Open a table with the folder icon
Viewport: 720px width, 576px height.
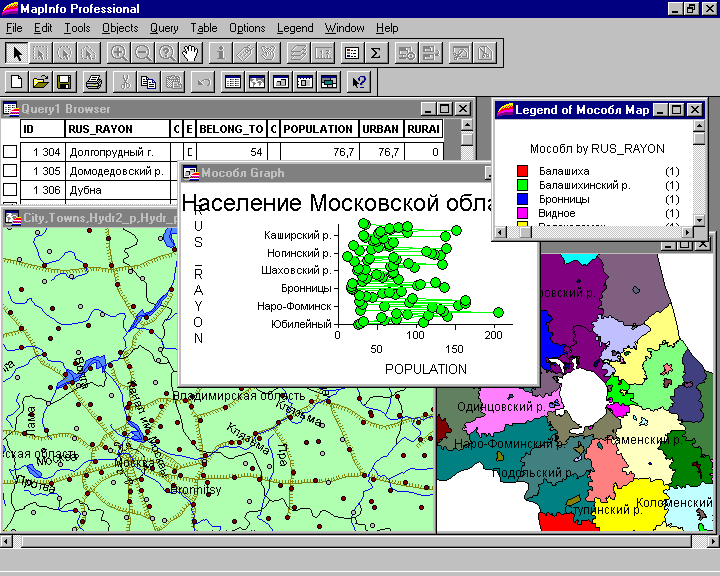[x=41, y=83]
